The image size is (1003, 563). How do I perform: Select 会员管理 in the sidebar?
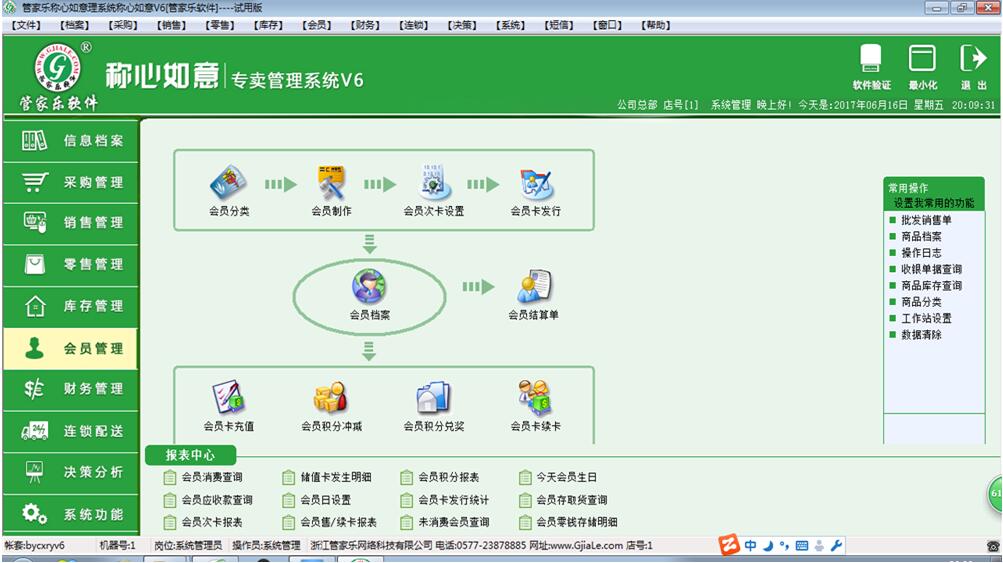pyautogui.click(x=71, y=348)
